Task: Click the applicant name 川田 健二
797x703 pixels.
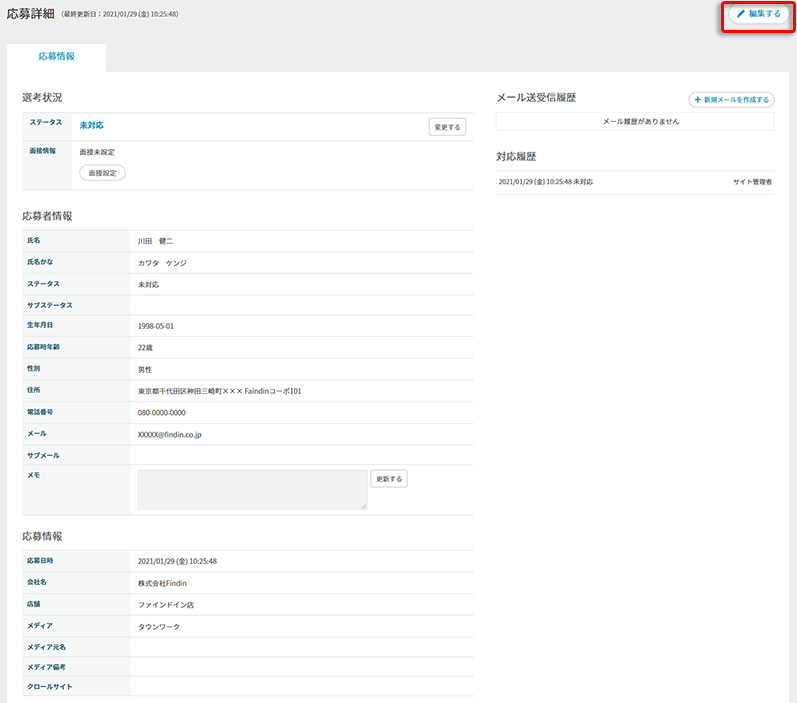Action: [x=155, y=241]
